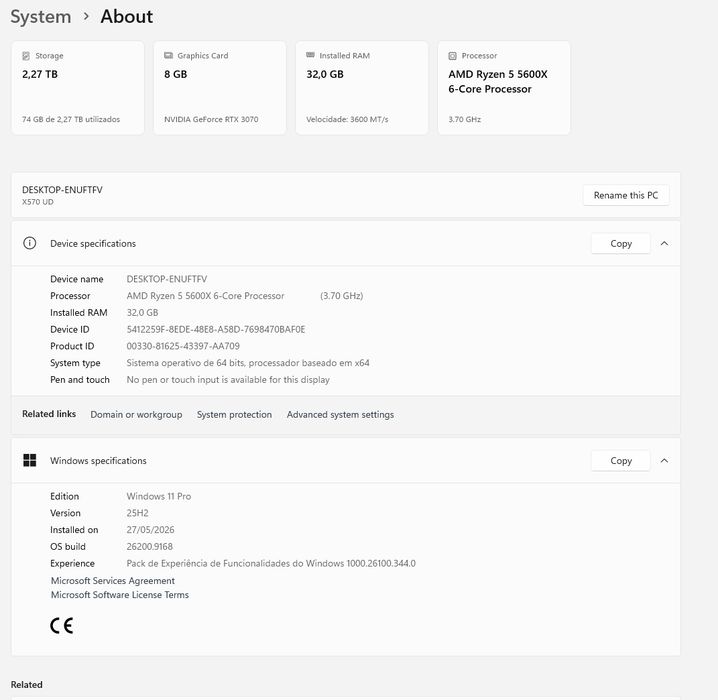The width and height of the screenshot is (718, 700).
Task: Select the Processor value AMD Ryzen 5 5600X
Action: click(x=205, y=296)
